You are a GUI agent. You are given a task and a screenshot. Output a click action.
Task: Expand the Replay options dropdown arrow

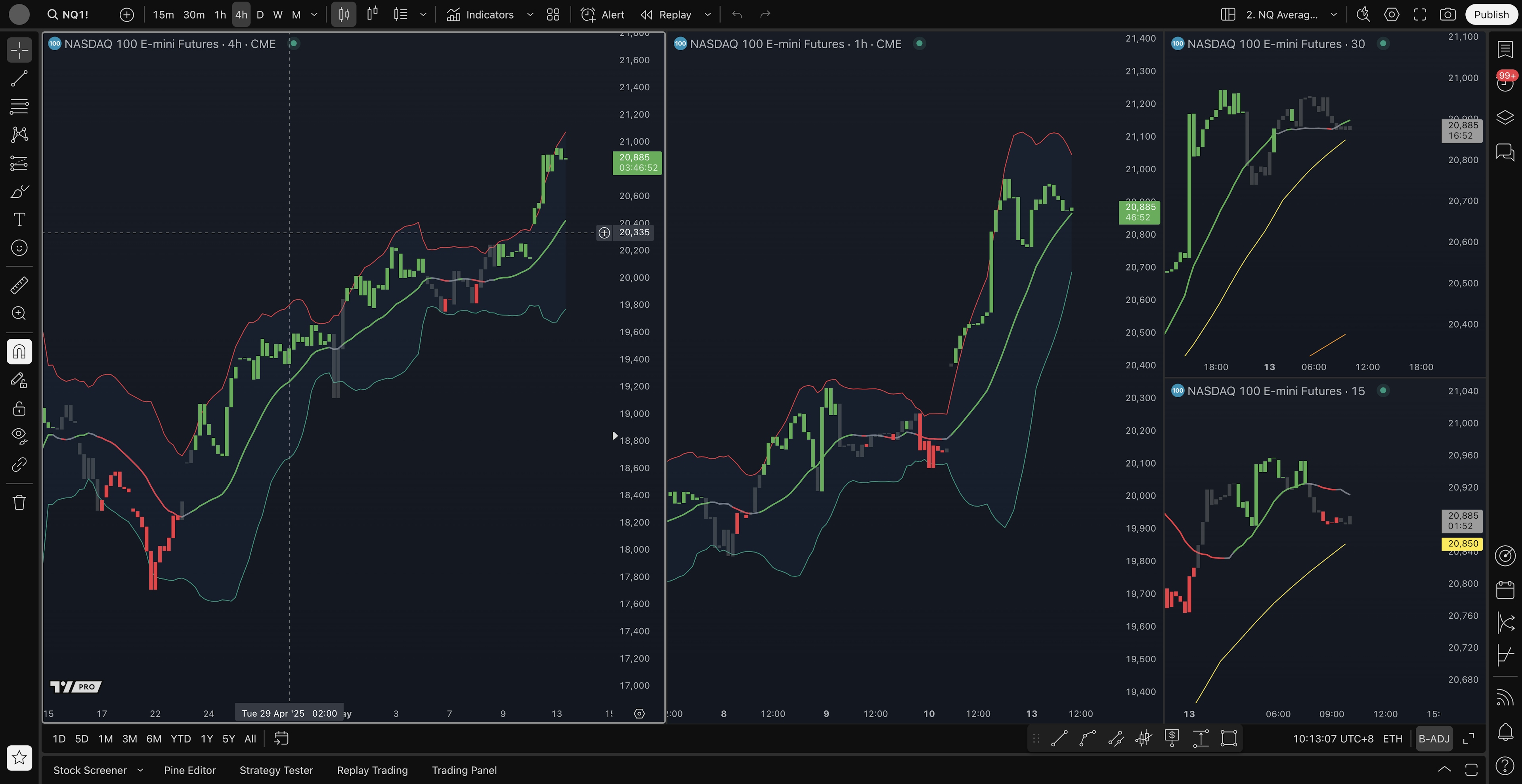(x=708, y=15)
